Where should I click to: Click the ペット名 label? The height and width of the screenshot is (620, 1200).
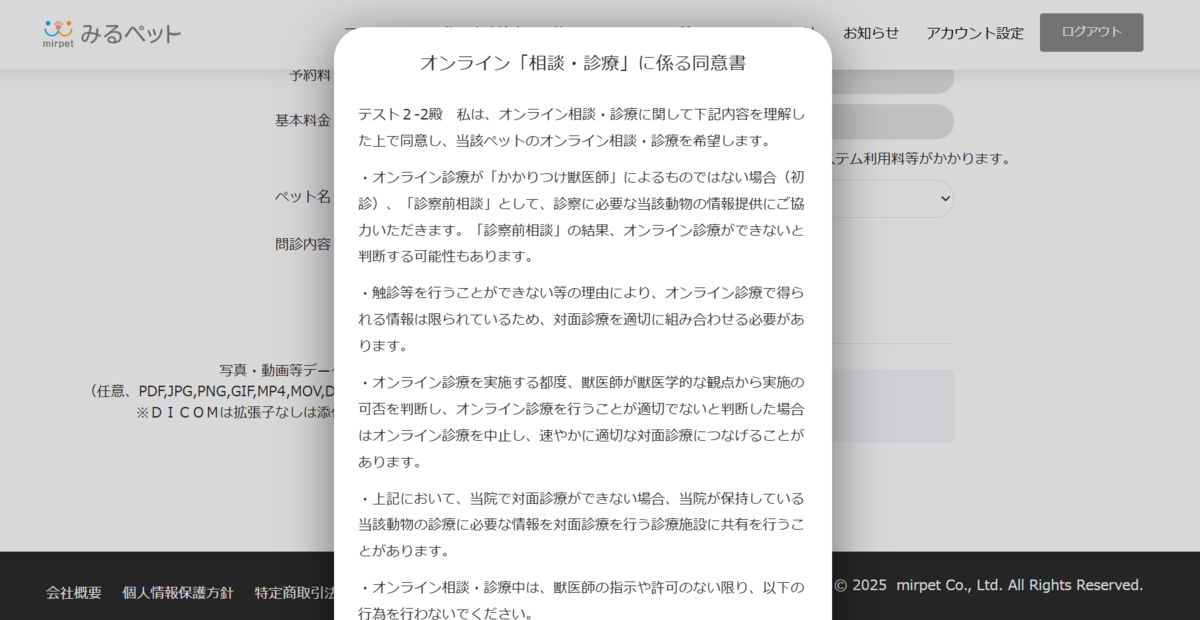click(303, 197)
